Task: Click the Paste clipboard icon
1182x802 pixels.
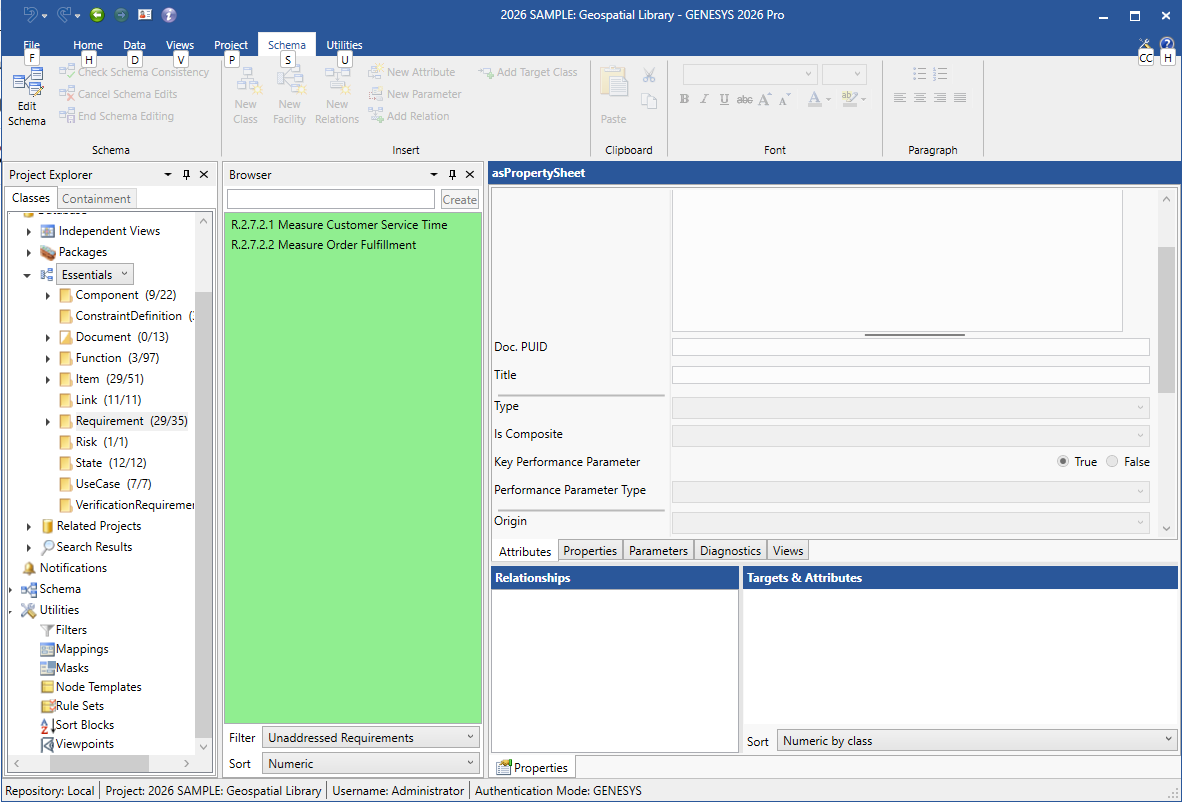Action: [x=613, y=84]
